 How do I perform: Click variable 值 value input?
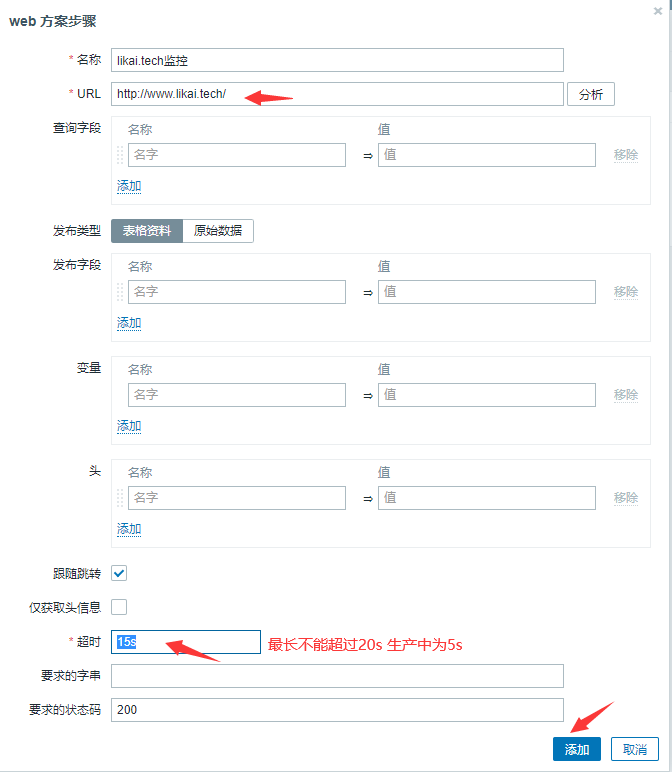click(x=487, y=395)
